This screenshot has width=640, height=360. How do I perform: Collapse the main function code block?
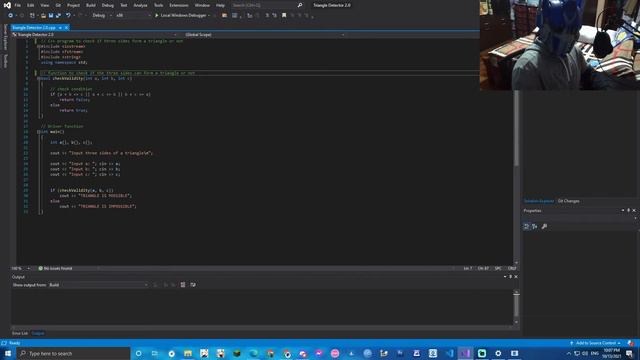click(38, 132)
